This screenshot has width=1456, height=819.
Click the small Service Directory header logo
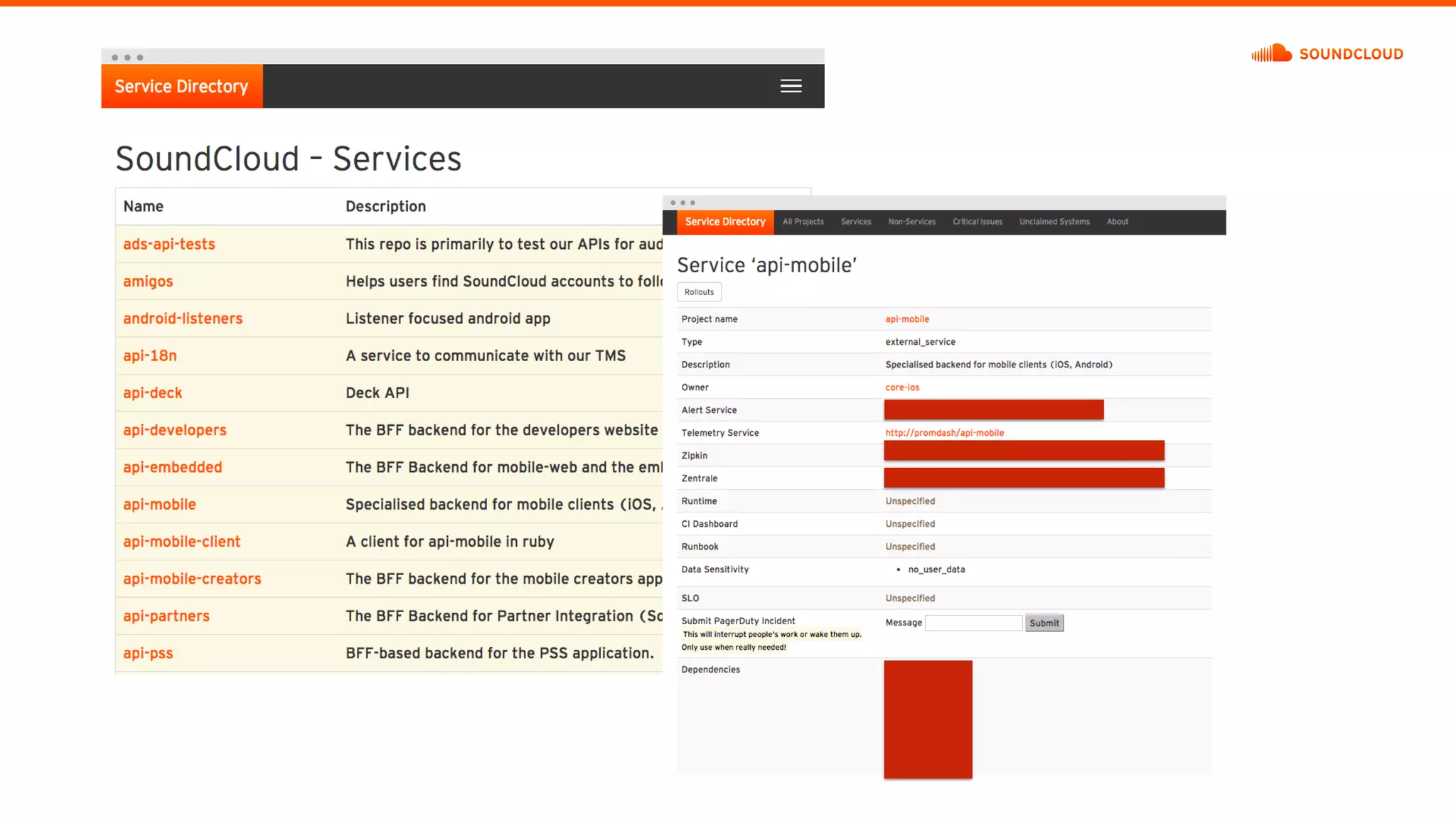click(725, 222)
